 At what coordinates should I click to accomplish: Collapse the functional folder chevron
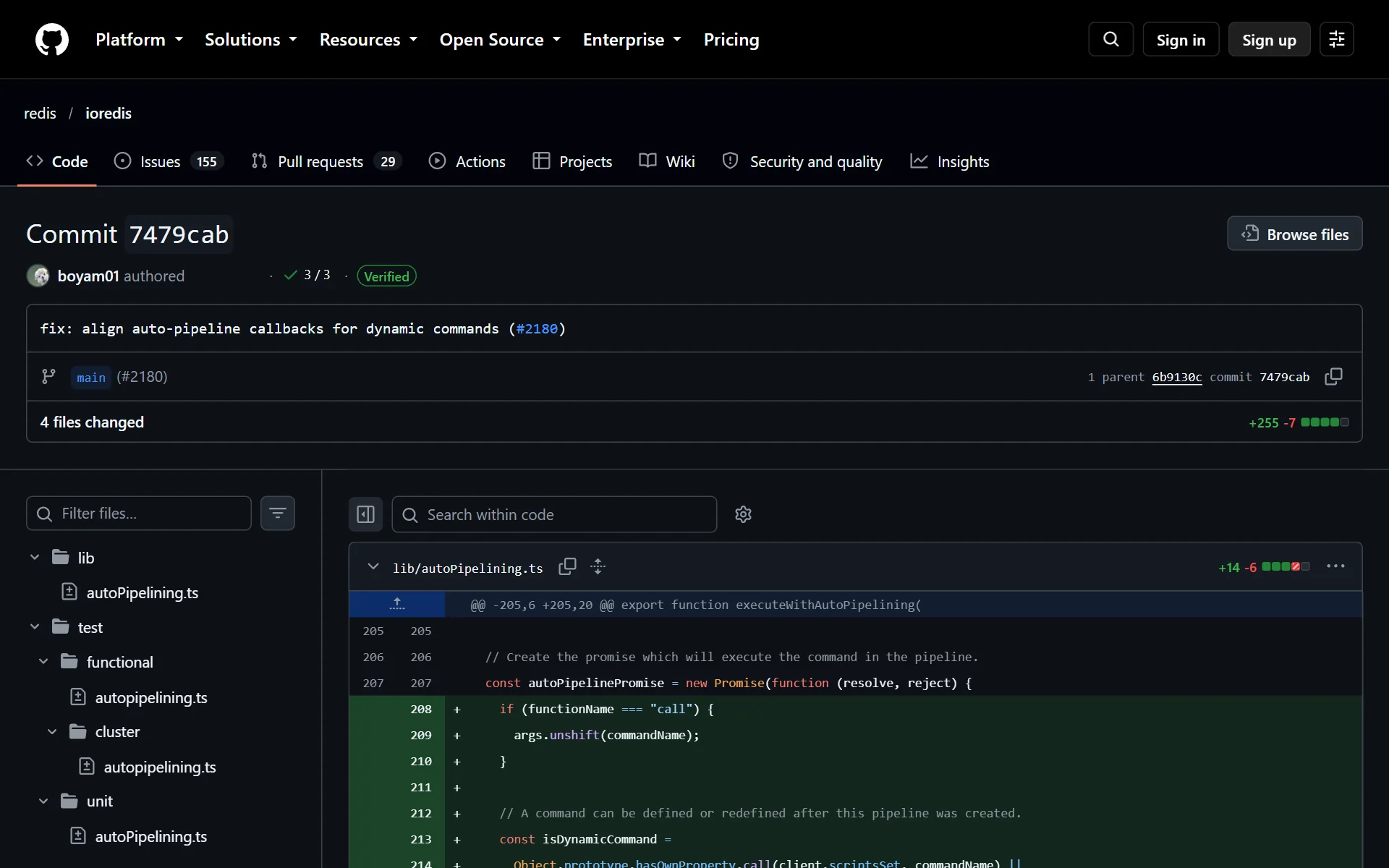coord(43,661)
